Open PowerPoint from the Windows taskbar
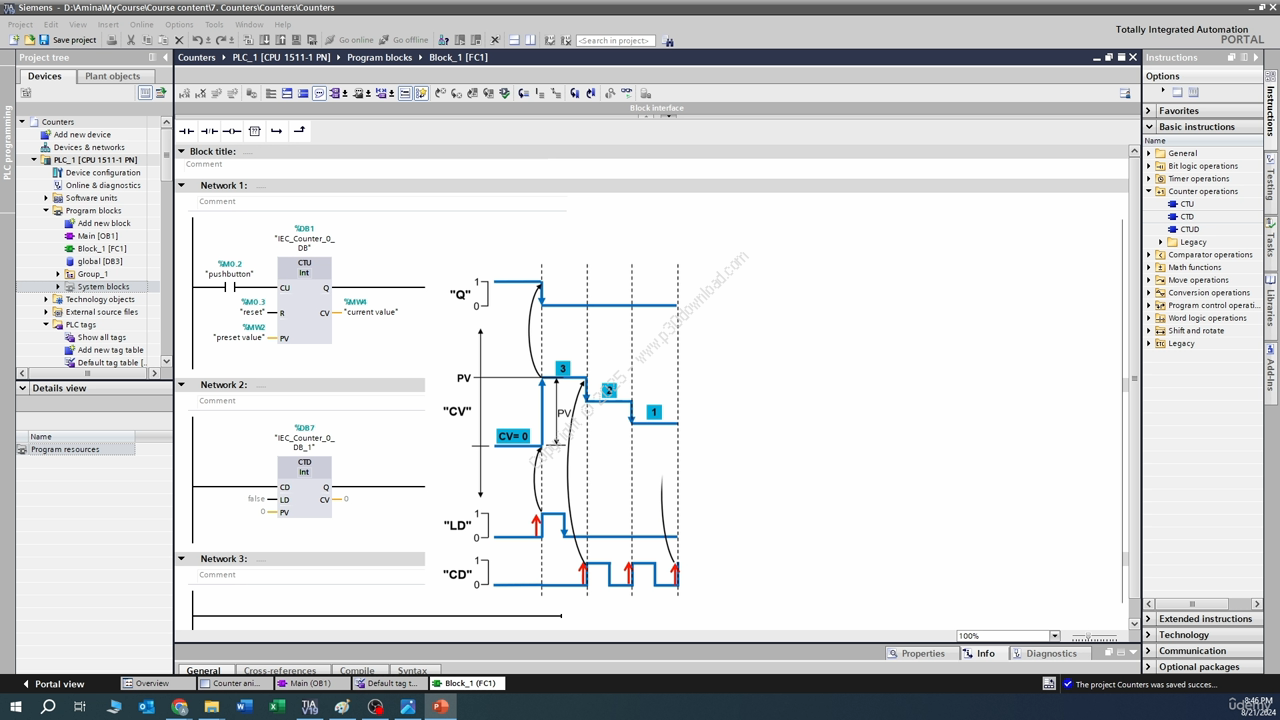 click(440, 707)
